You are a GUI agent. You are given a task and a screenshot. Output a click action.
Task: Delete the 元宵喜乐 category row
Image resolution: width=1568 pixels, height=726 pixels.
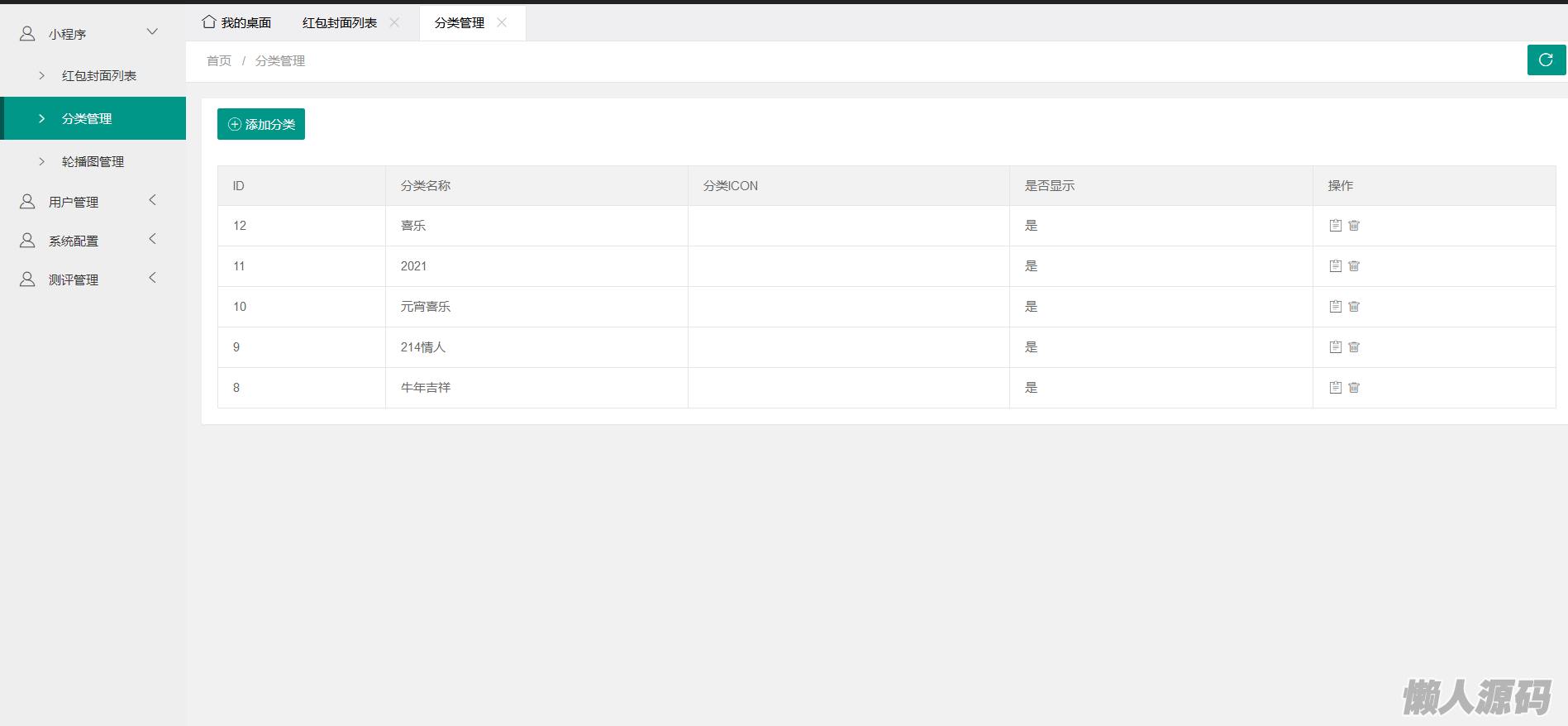(1354, 307)
